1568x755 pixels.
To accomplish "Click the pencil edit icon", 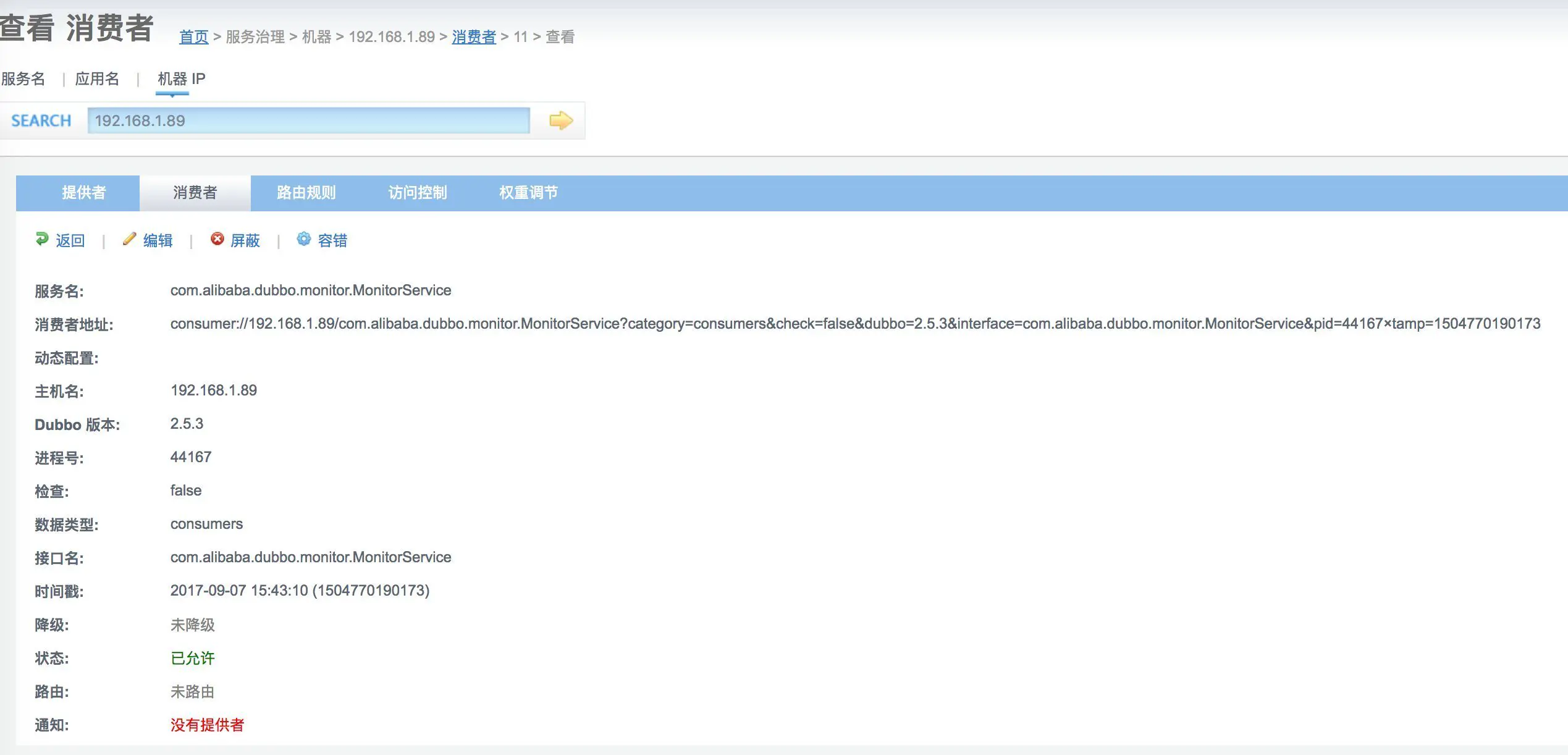I will (x=129, y=239).
